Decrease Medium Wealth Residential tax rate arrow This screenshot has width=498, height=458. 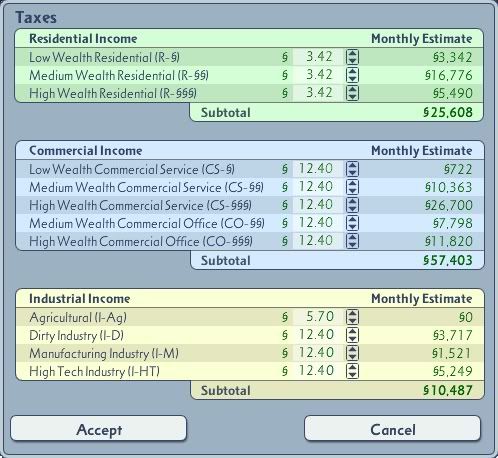tap(352, 79)
